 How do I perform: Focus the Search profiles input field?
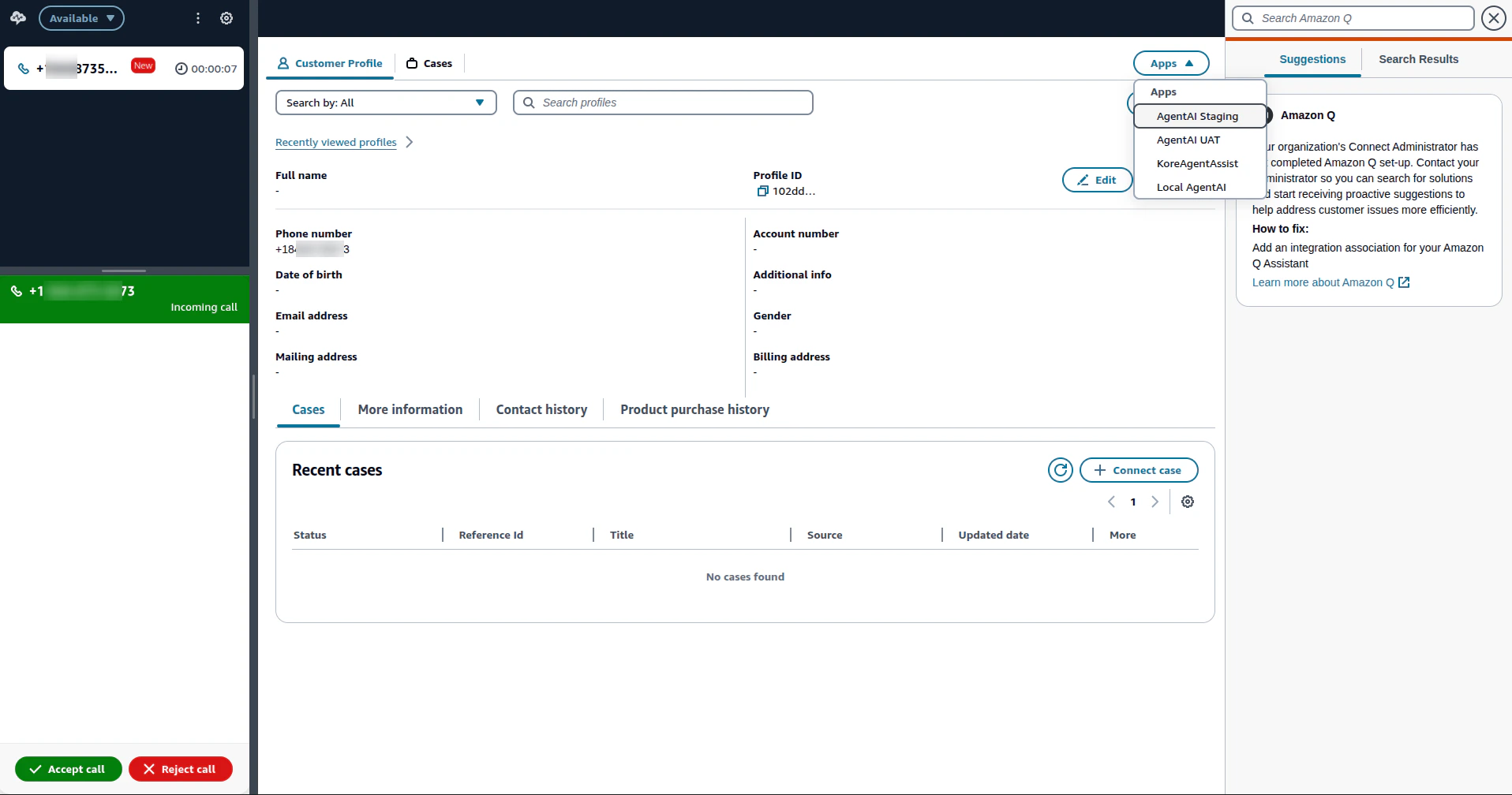tap(663, 103)
